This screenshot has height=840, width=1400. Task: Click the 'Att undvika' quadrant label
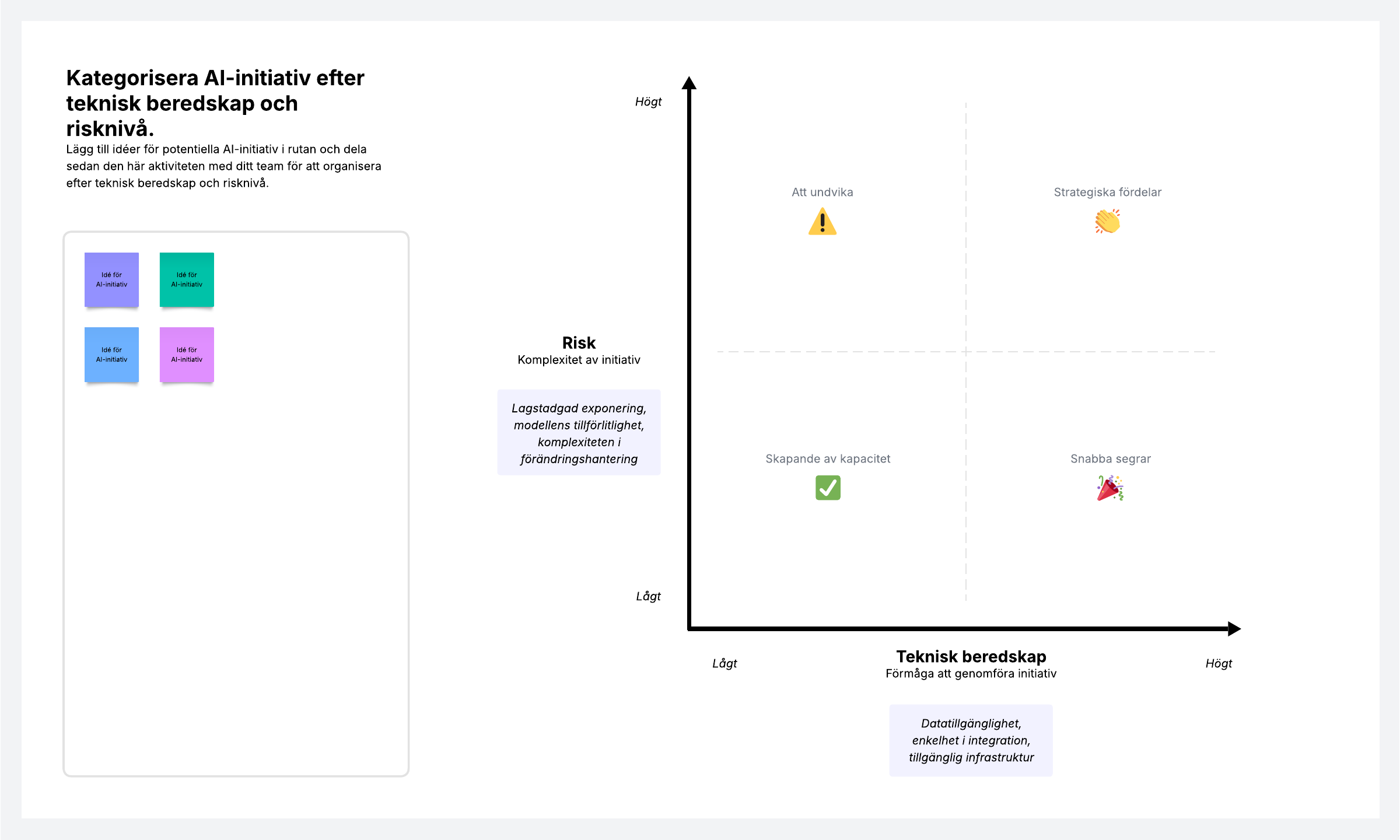tap(822, 192)
